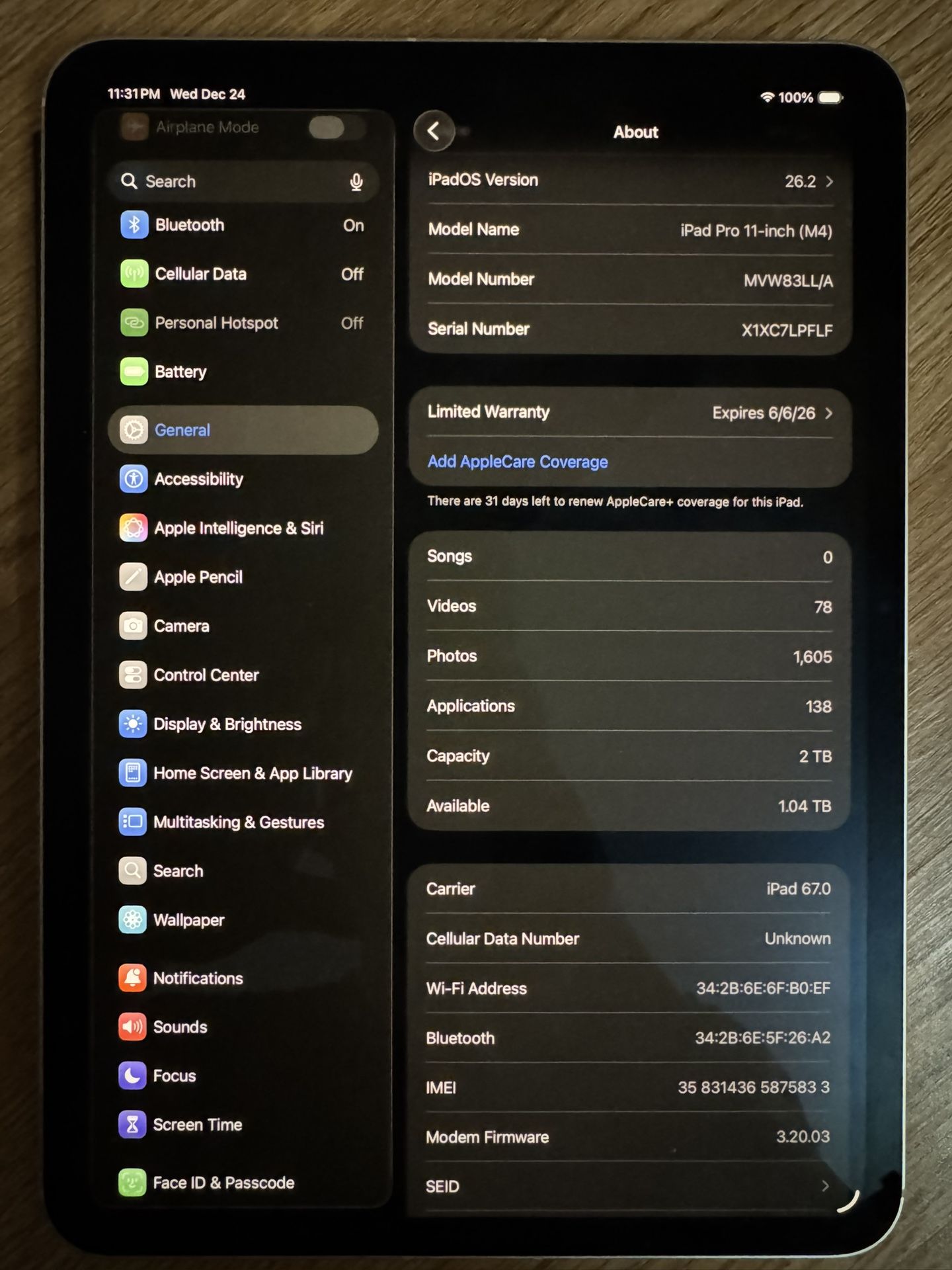The image size is (952, 1270).
Task: Tap the Apple Pencil icon
Action: tap(134, 577)
